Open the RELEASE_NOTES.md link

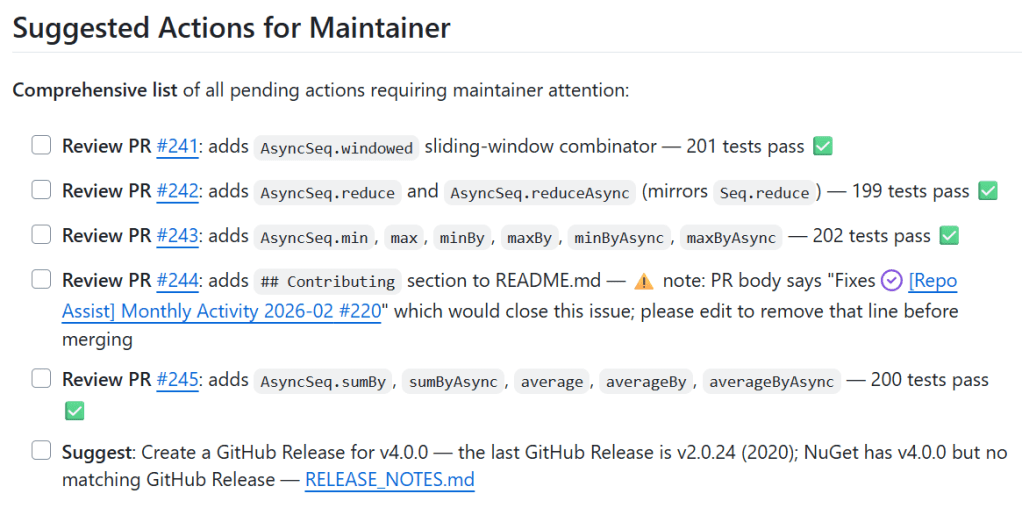(x=389, y=480)
